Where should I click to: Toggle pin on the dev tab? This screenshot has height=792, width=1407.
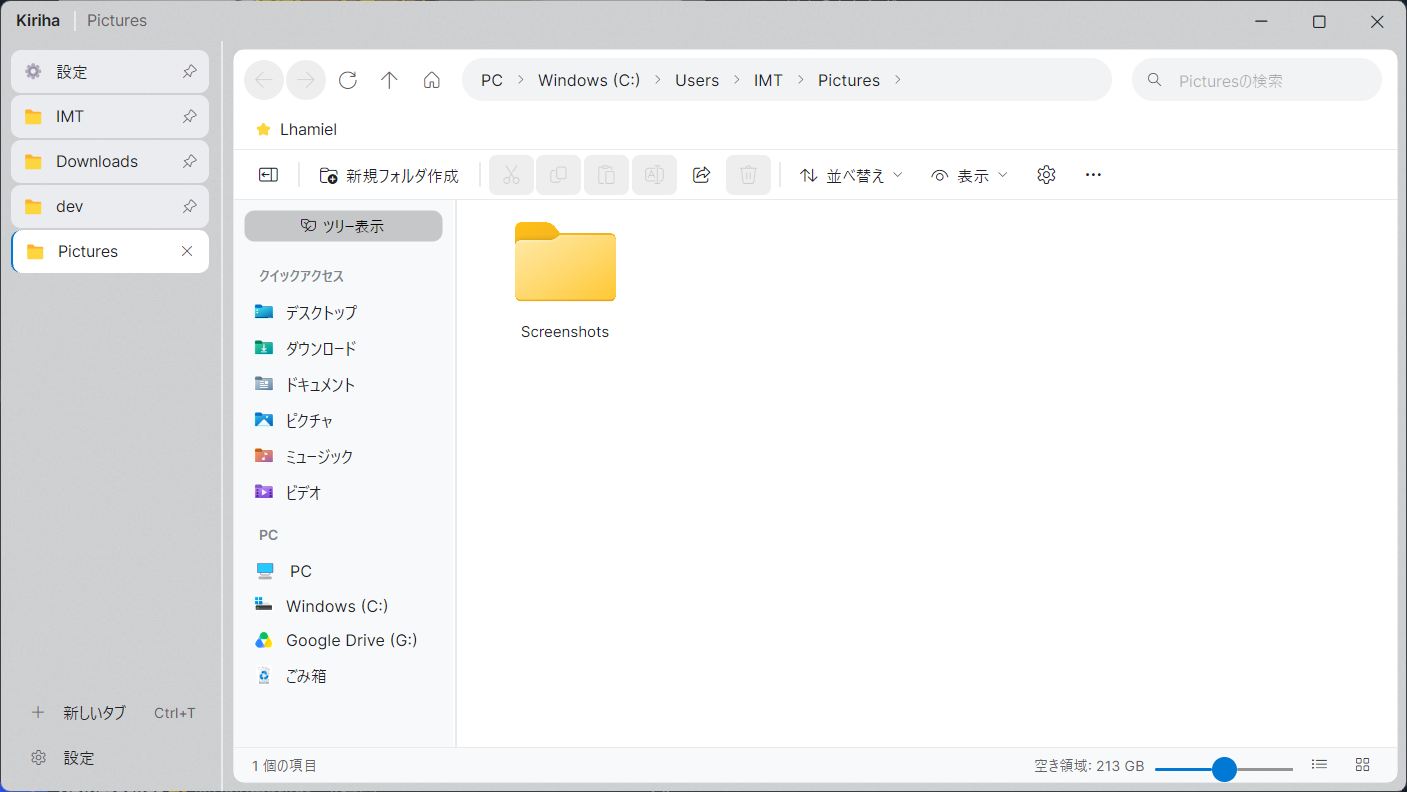(189, 207)
